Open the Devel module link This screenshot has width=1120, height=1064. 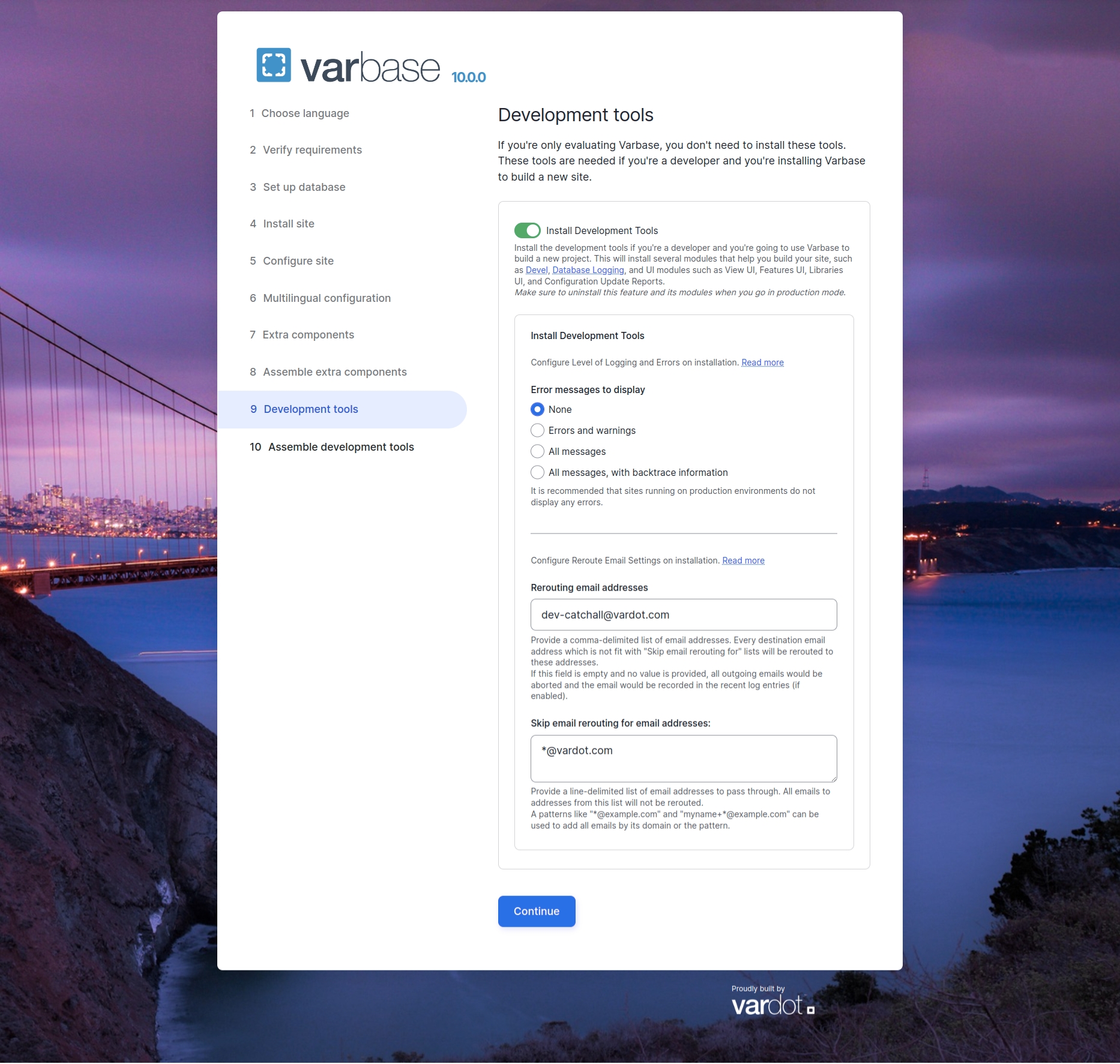point(536,270)
